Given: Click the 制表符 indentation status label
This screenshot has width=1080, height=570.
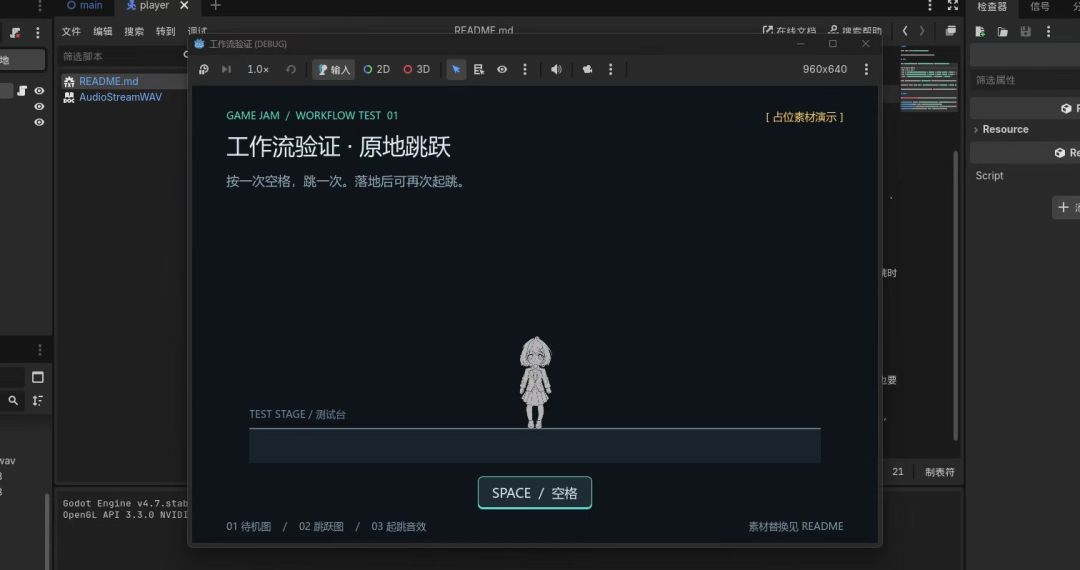Looking at the screenshot, I should pyautogui.click(x=939, y=472).
